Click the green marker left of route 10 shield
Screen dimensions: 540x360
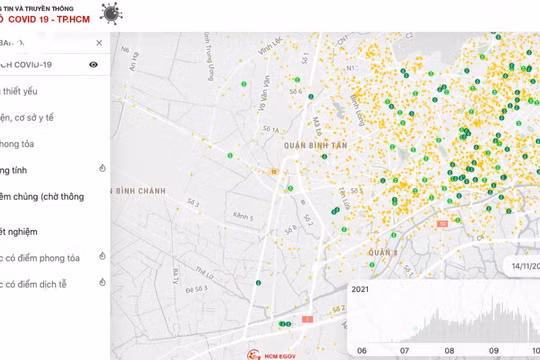(x=230, y=156)
